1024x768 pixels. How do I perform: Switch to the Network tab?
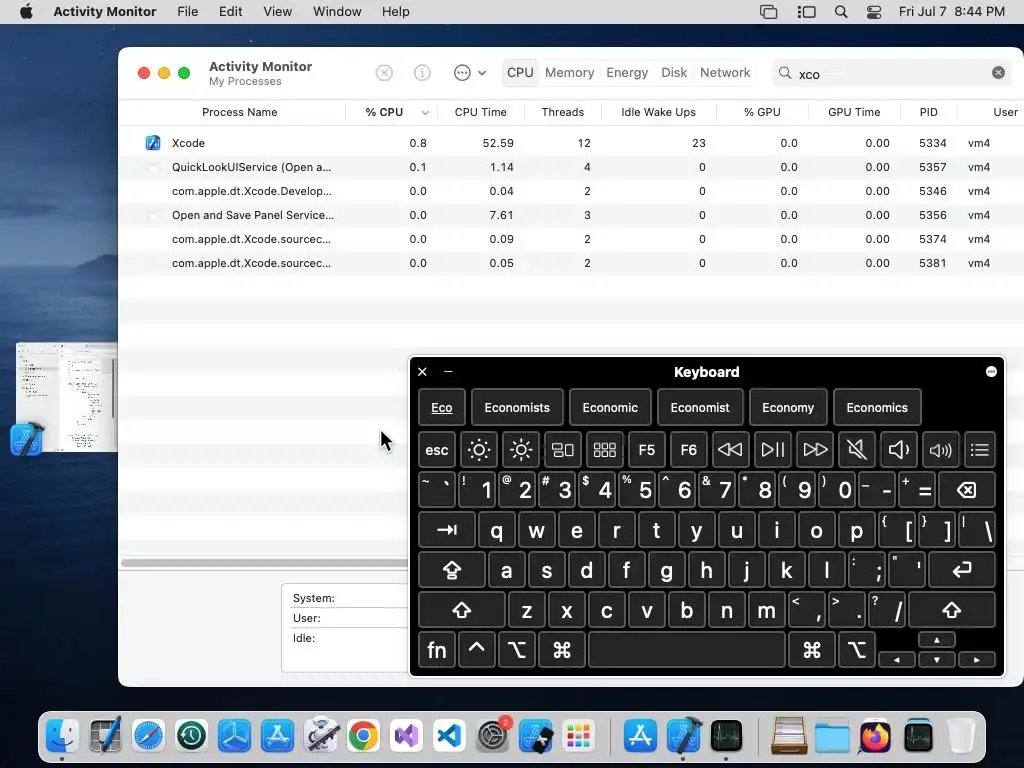point(725,72)
